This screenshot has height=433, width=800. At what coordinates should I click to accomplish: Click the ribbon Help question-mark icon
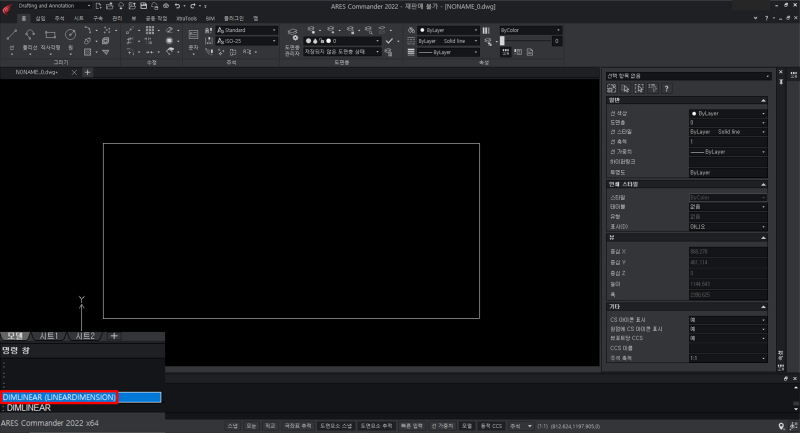pos(766,18)
